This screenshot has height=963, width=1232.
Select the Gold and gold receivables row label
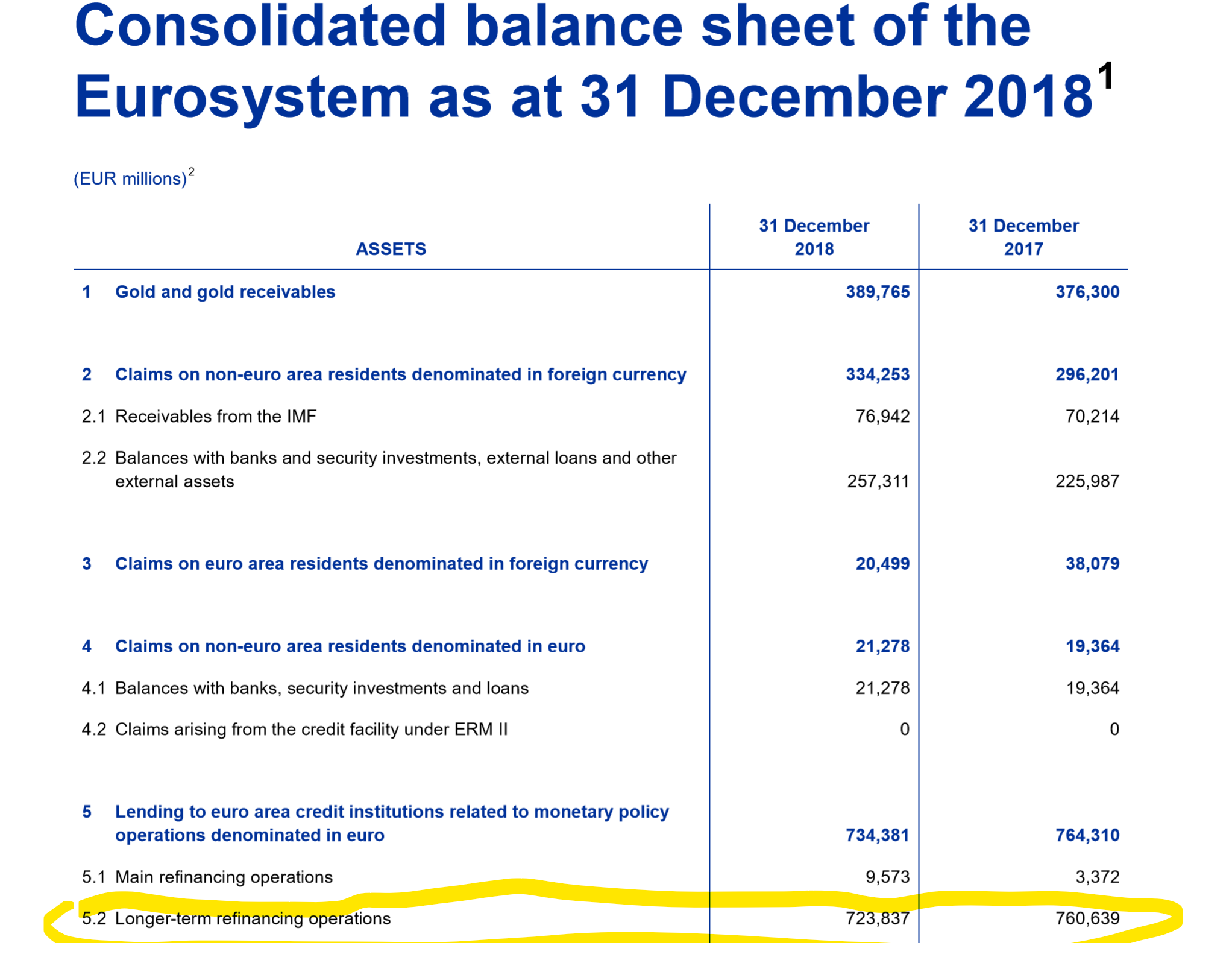coord(225,292)
